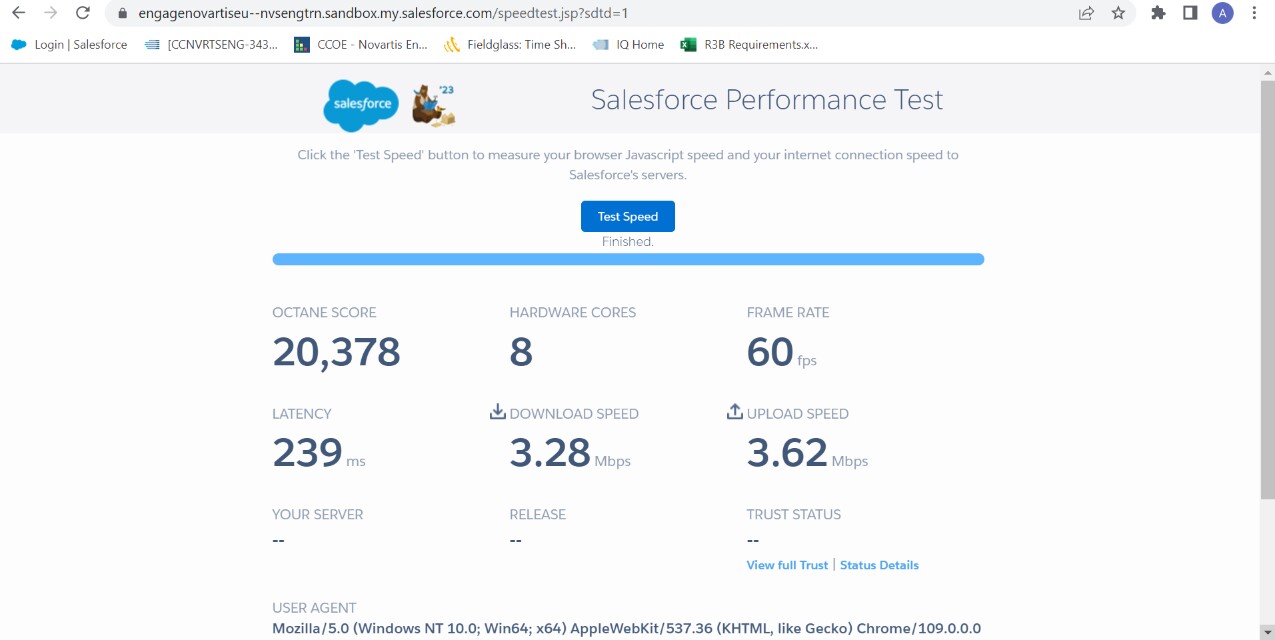The height and width of the screenshot is (640, 1275).
Task: Click the Test Speed button
Action: click(x=628, y=216)
